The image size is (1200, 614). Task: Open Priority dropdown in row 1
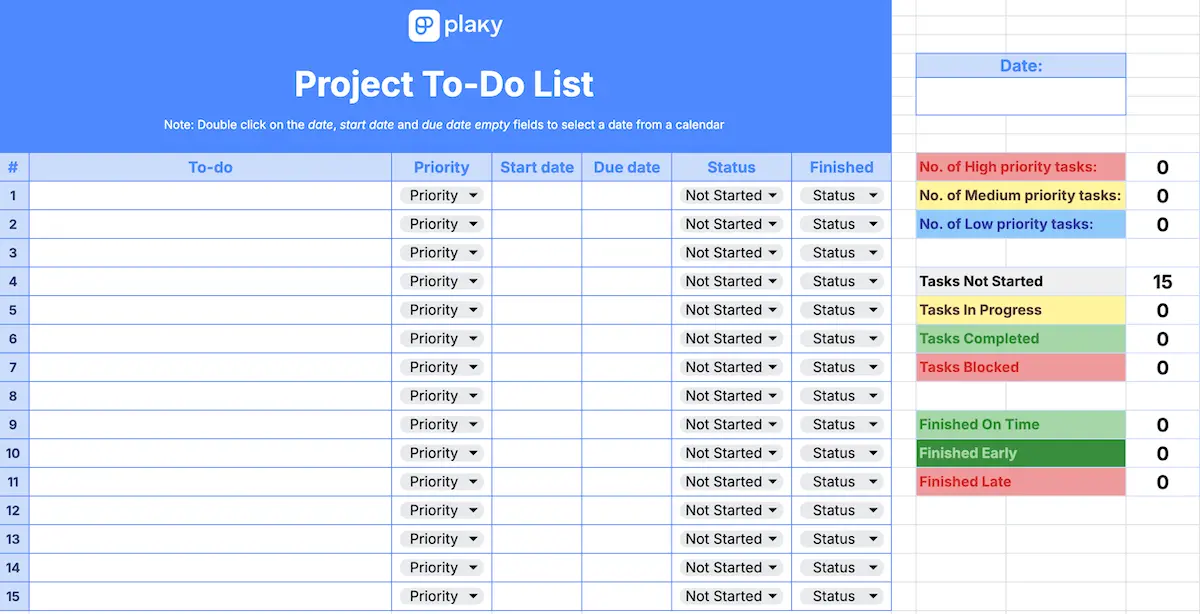tap(441, 196)
